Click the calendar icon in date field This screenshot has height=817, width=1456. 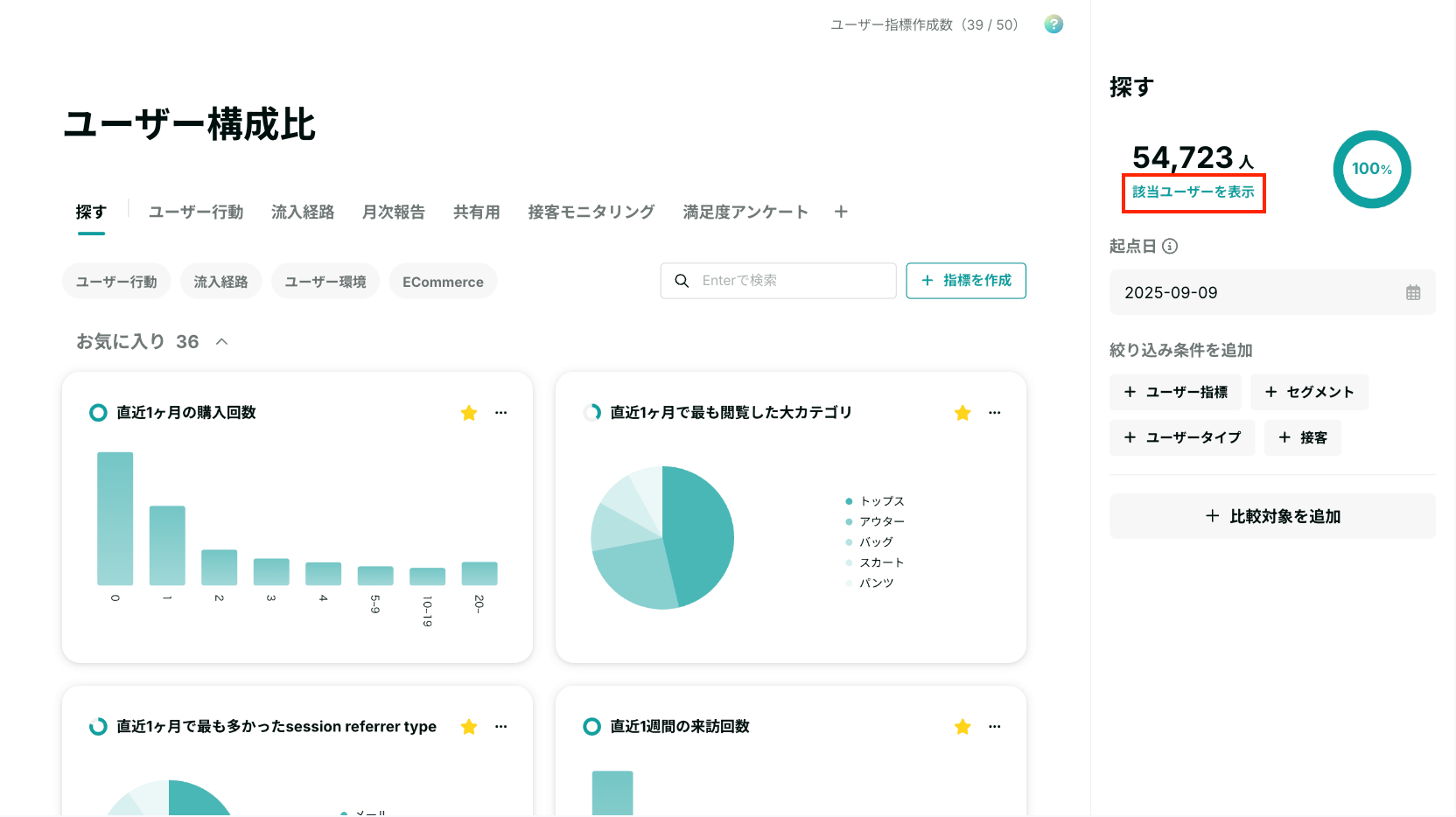pos(1413,293)
